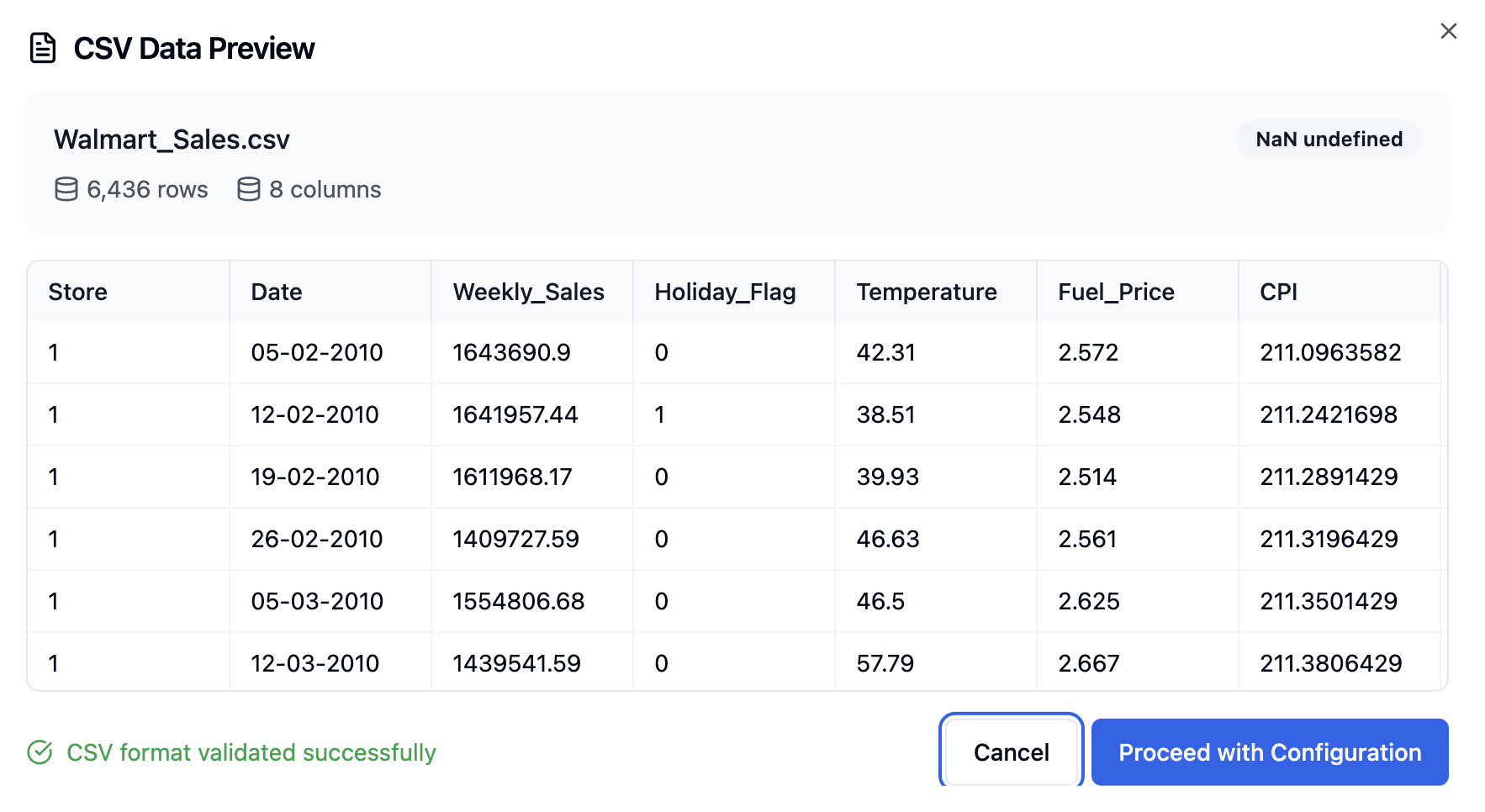This screenshot has height=812, width=1485.
Task: Select the 05-02-2010 date cell
Action: 317,352
